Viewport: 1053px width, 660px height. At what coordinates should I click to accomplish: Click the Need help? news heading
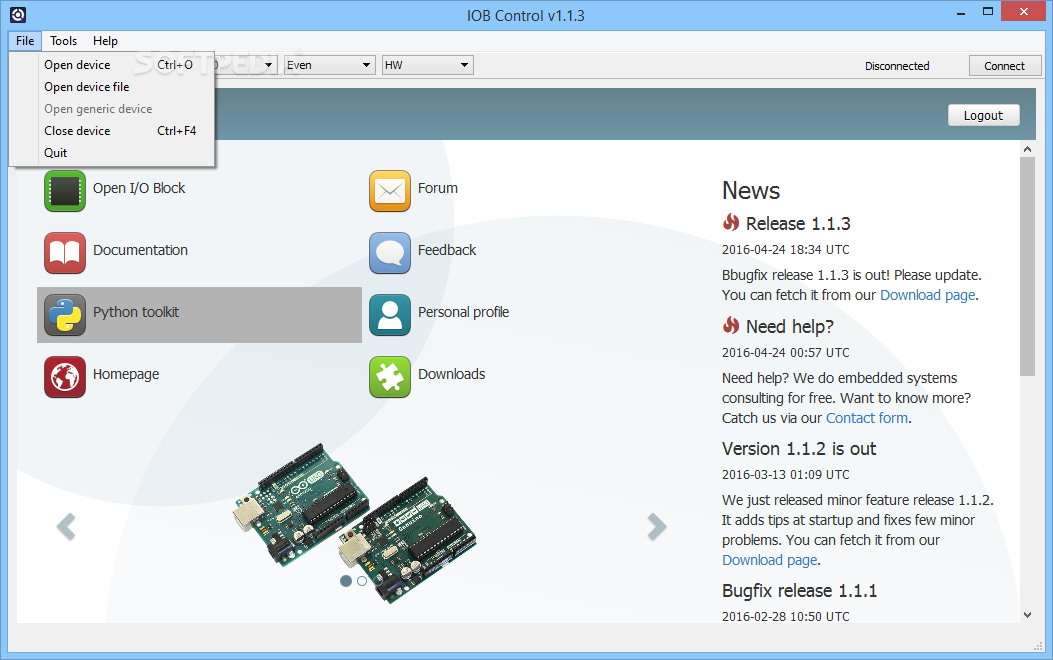click(790, 326)
